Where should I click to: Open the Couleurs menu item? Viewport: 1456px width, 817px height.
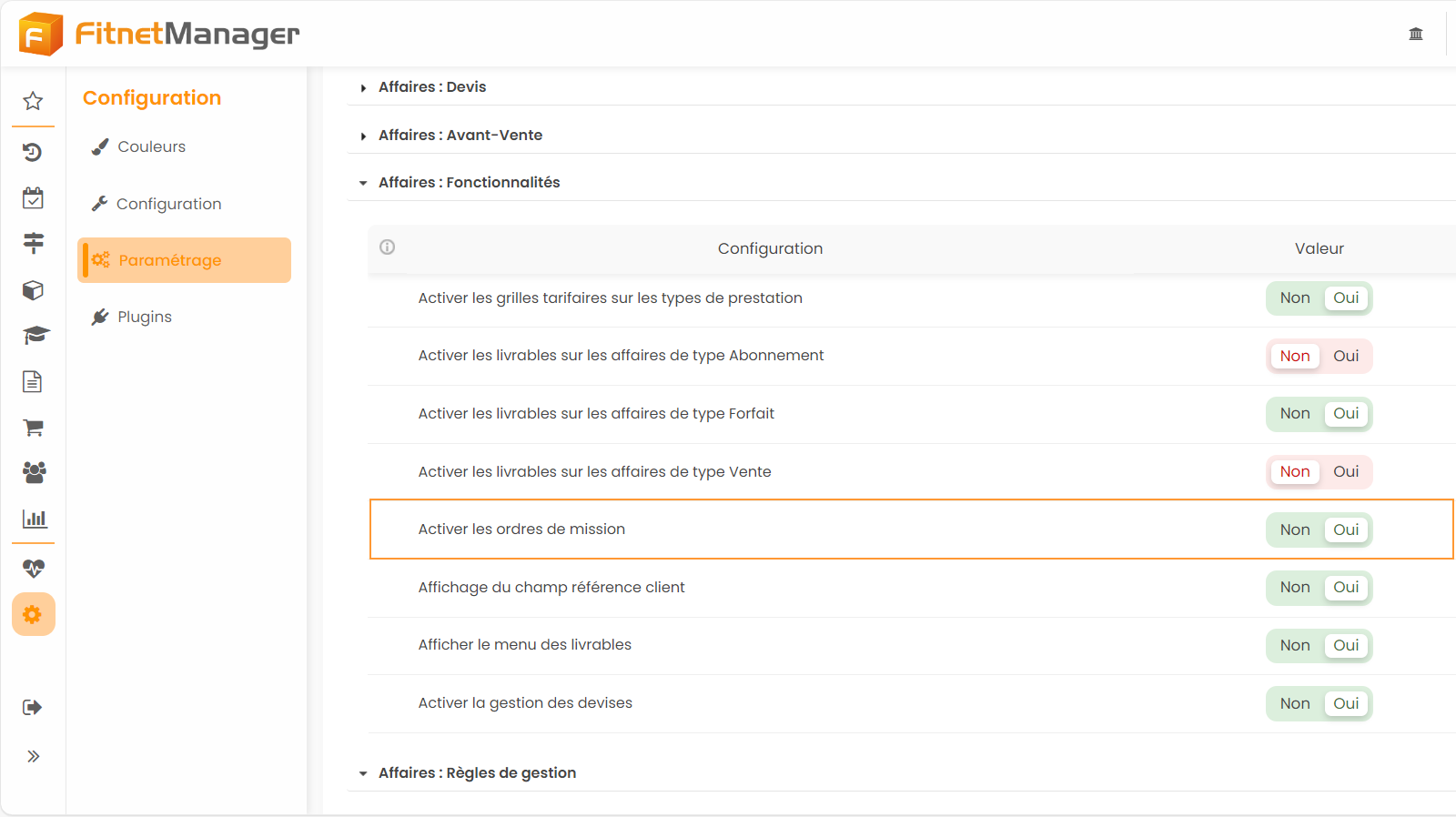151,146
